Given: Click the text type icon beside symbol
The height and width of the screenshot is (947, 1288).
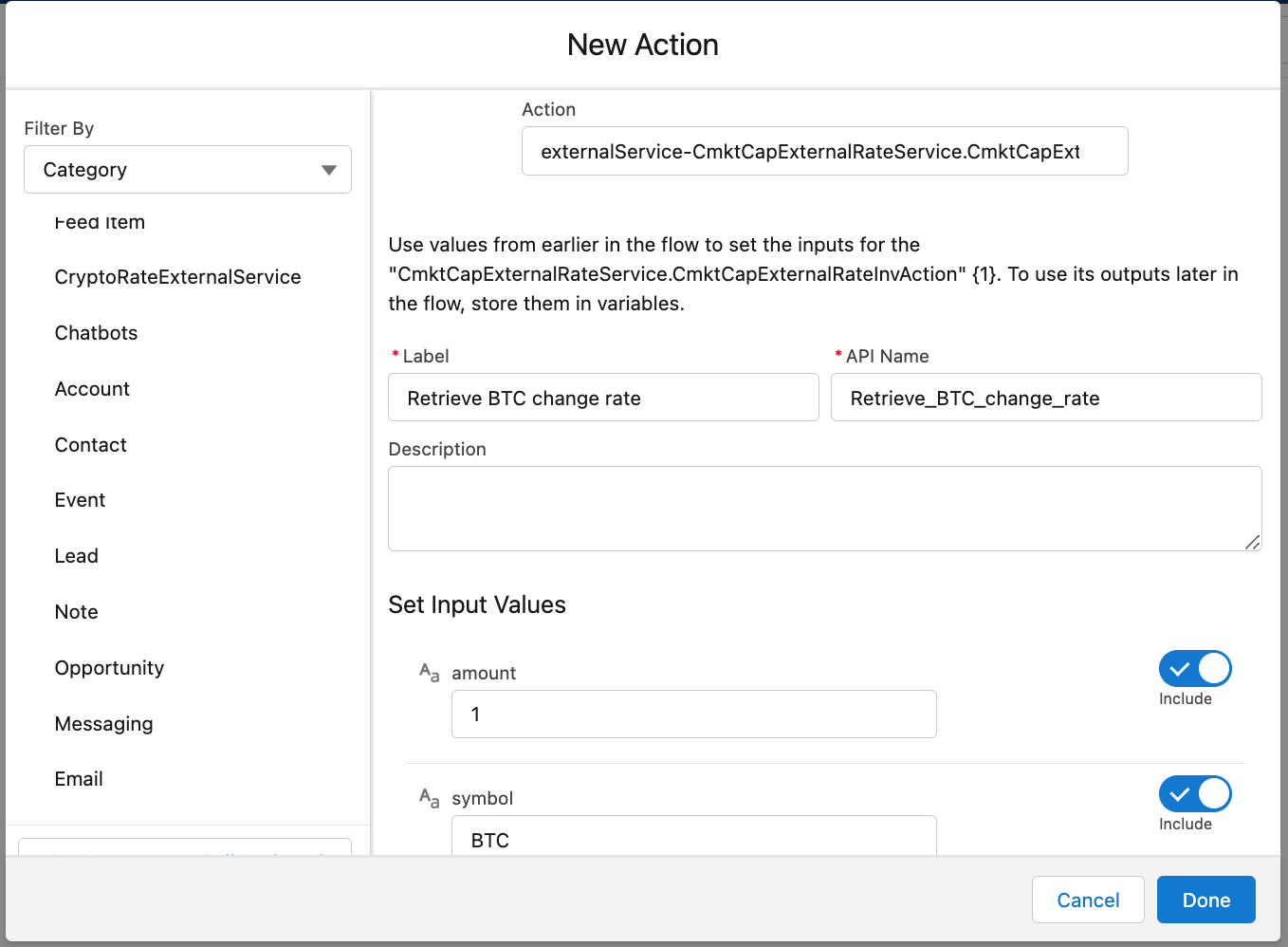Looking at the screenshot, I should (x=429, y=798).
